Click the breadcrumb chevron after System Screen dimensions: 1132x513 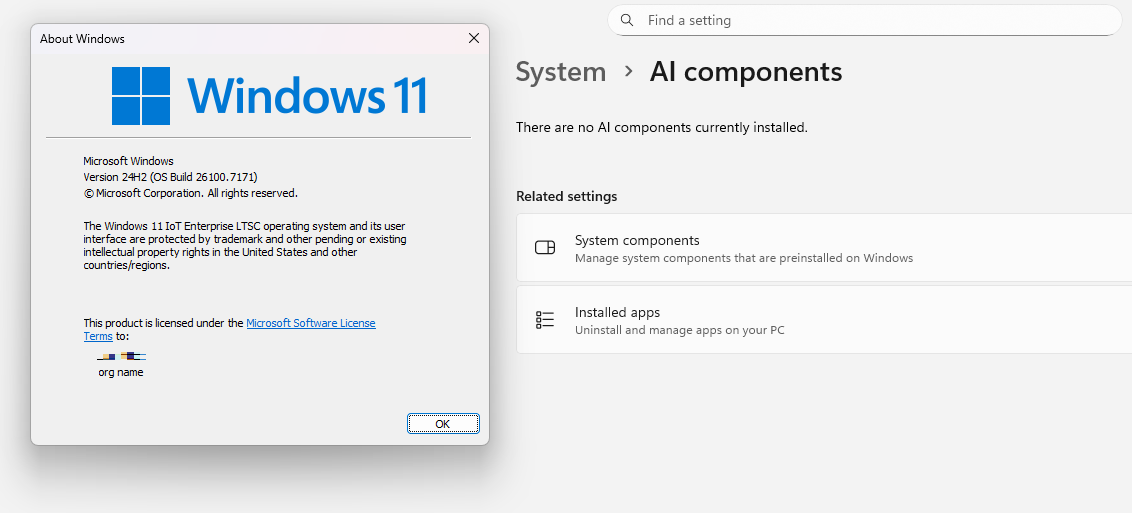[x=629, y=71]
